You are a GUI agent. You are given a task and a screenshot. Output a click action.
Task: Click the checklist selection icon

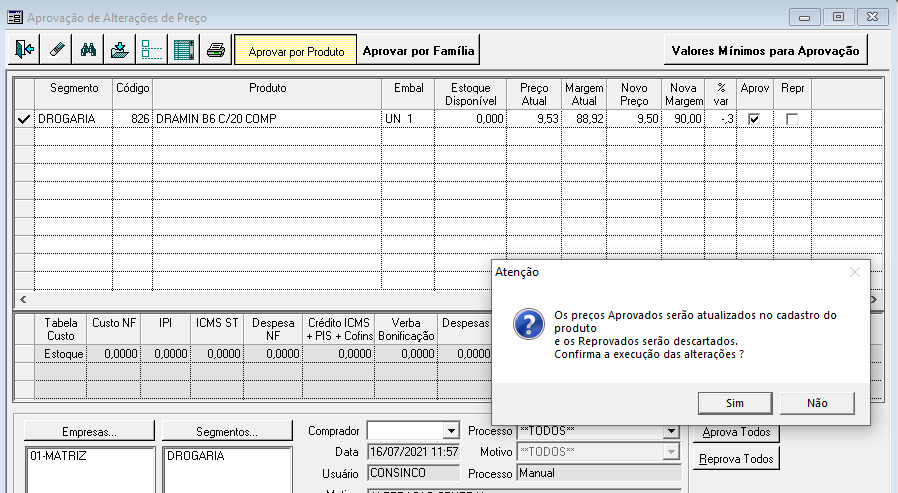(152, 50)
